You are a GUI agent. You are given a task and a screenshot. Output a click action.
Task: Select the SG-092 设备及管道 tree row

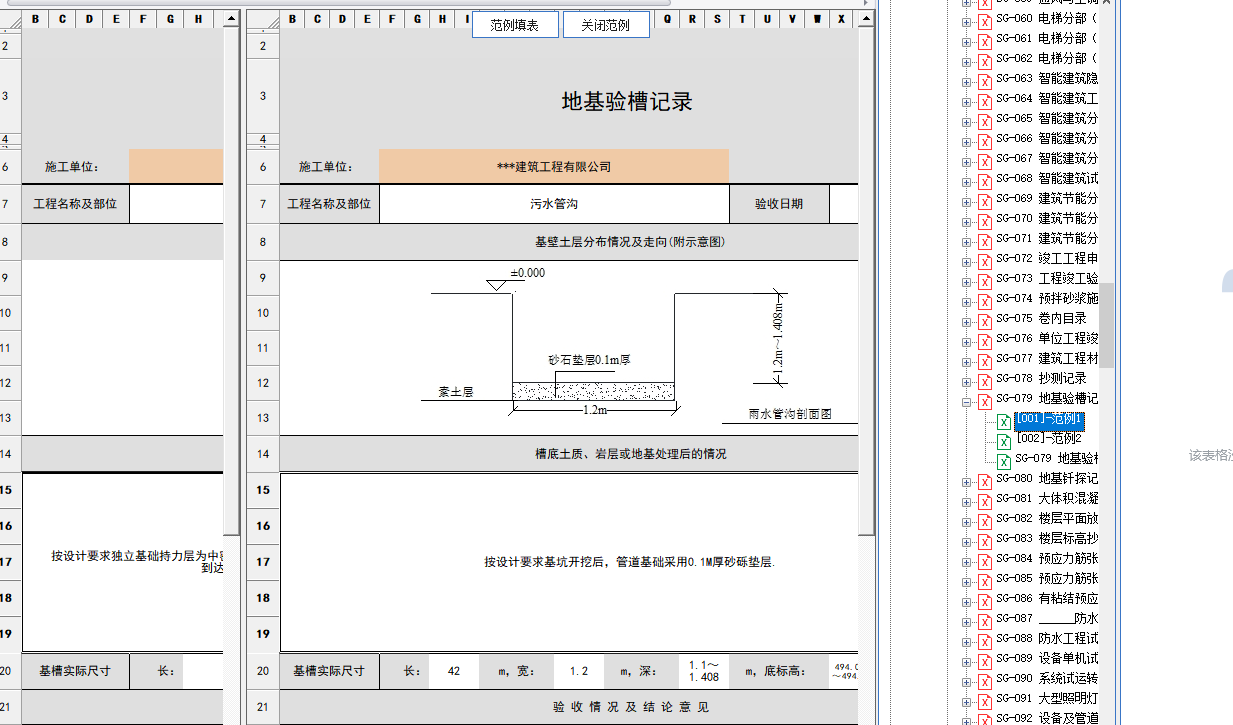(1047, 718)
